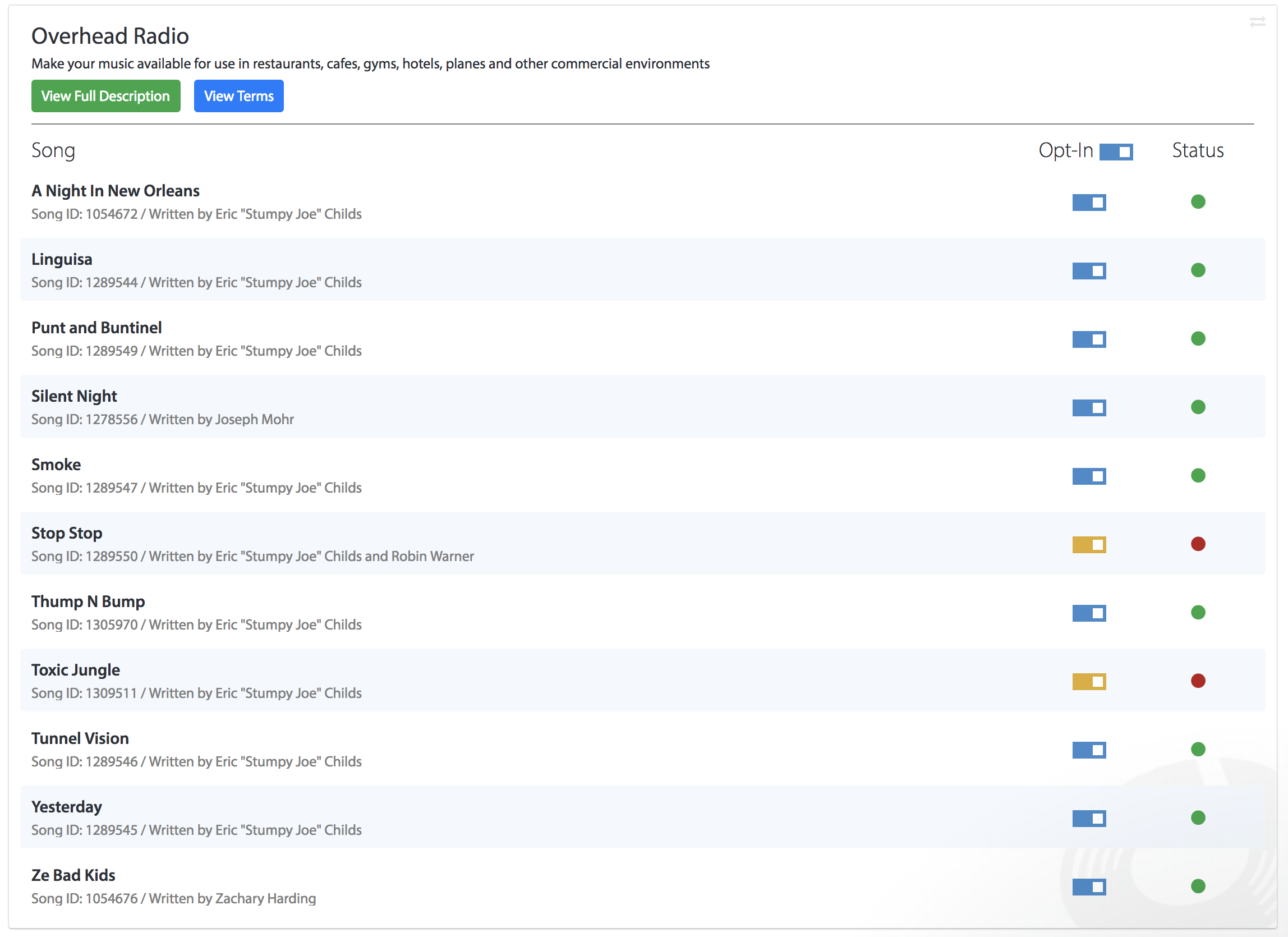Click red status dot for Stop Stop
This screenshot has width=1288, height=937.
(1198, 544)
